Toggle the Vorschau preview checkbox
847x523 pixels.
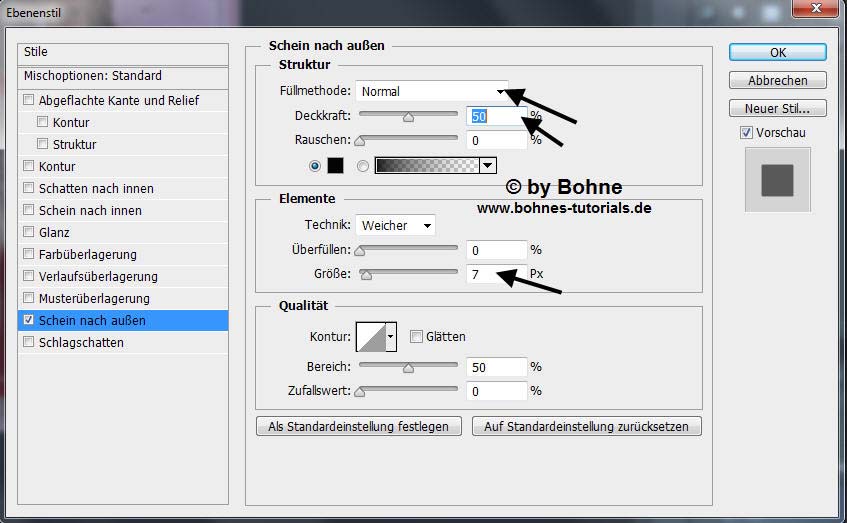point(746,133)
